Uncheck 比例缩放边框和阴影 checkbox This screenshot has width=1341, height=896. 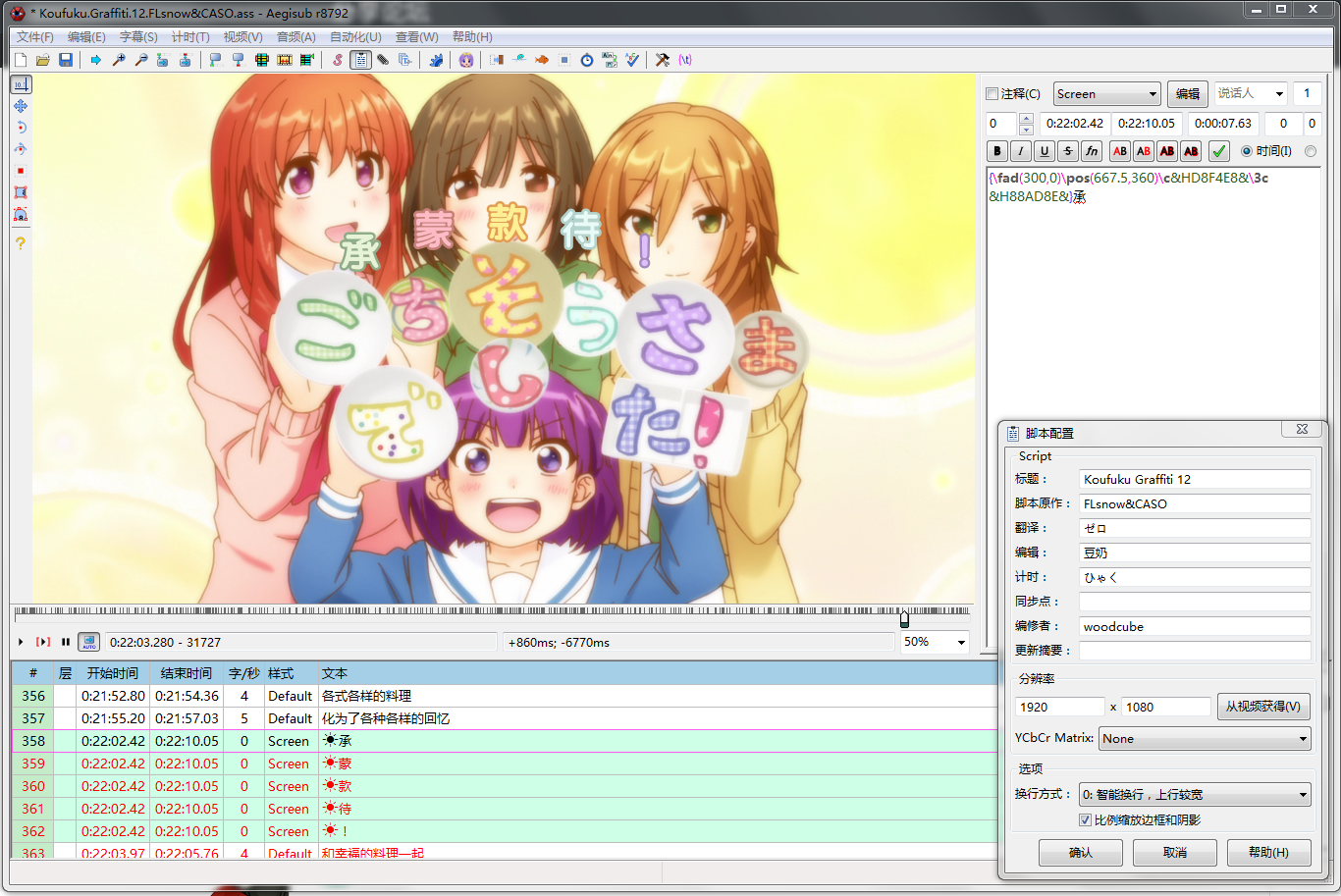tap(1085, 820)
